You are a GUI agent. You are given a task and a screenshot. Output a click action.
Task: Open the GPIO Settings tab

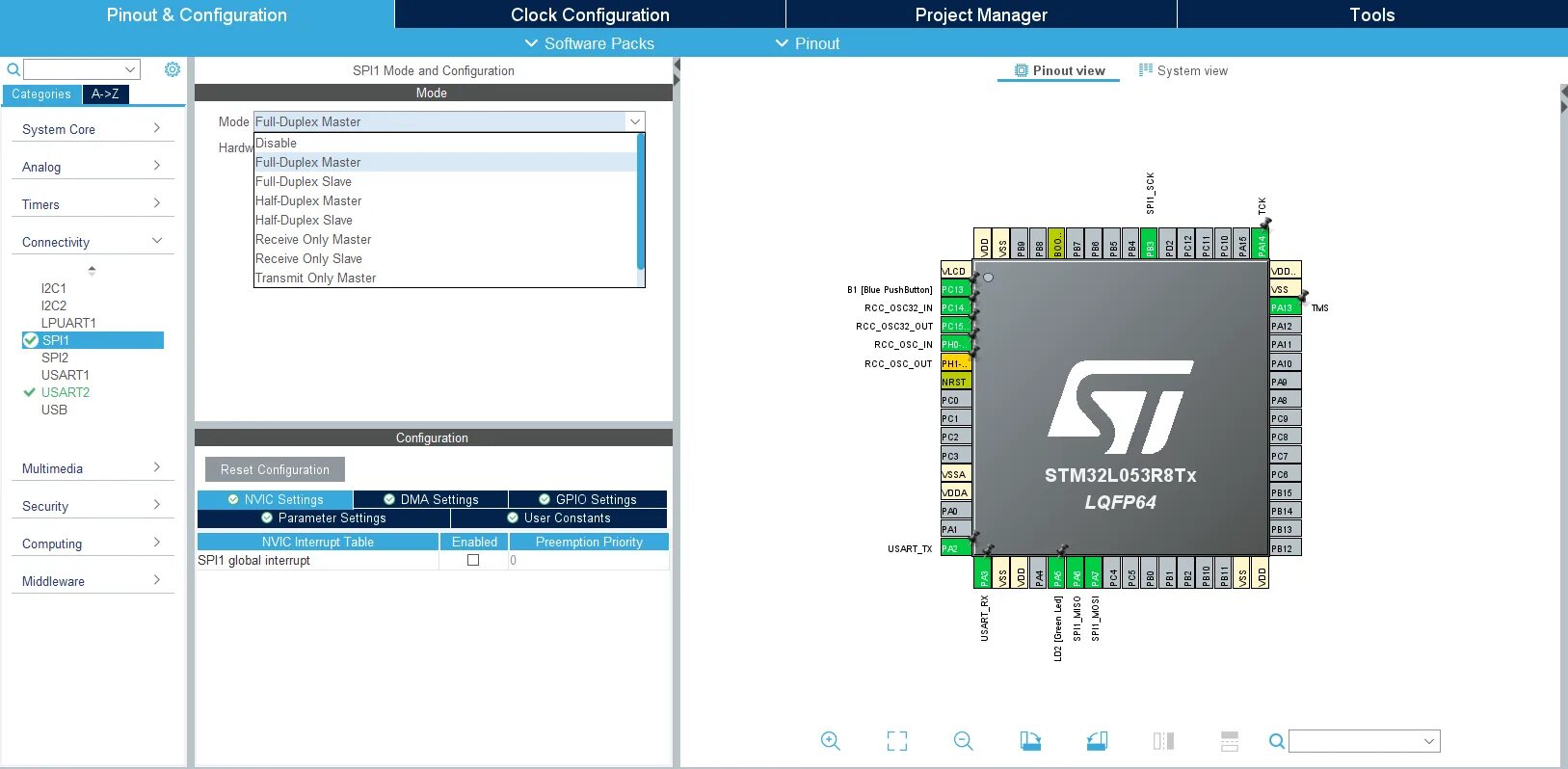click(x=587, y=499)
